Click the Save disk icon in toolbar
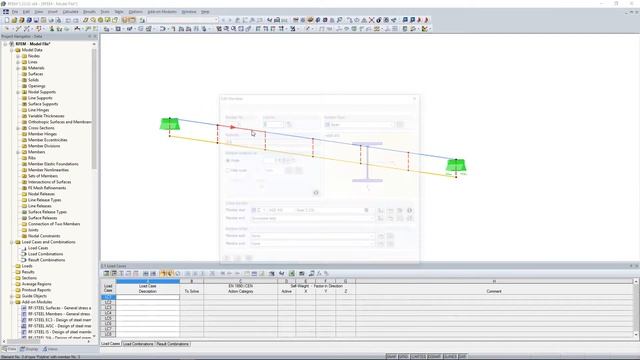Screen dimensions: 640x360 pyautogui.click(x=36, y=20)
